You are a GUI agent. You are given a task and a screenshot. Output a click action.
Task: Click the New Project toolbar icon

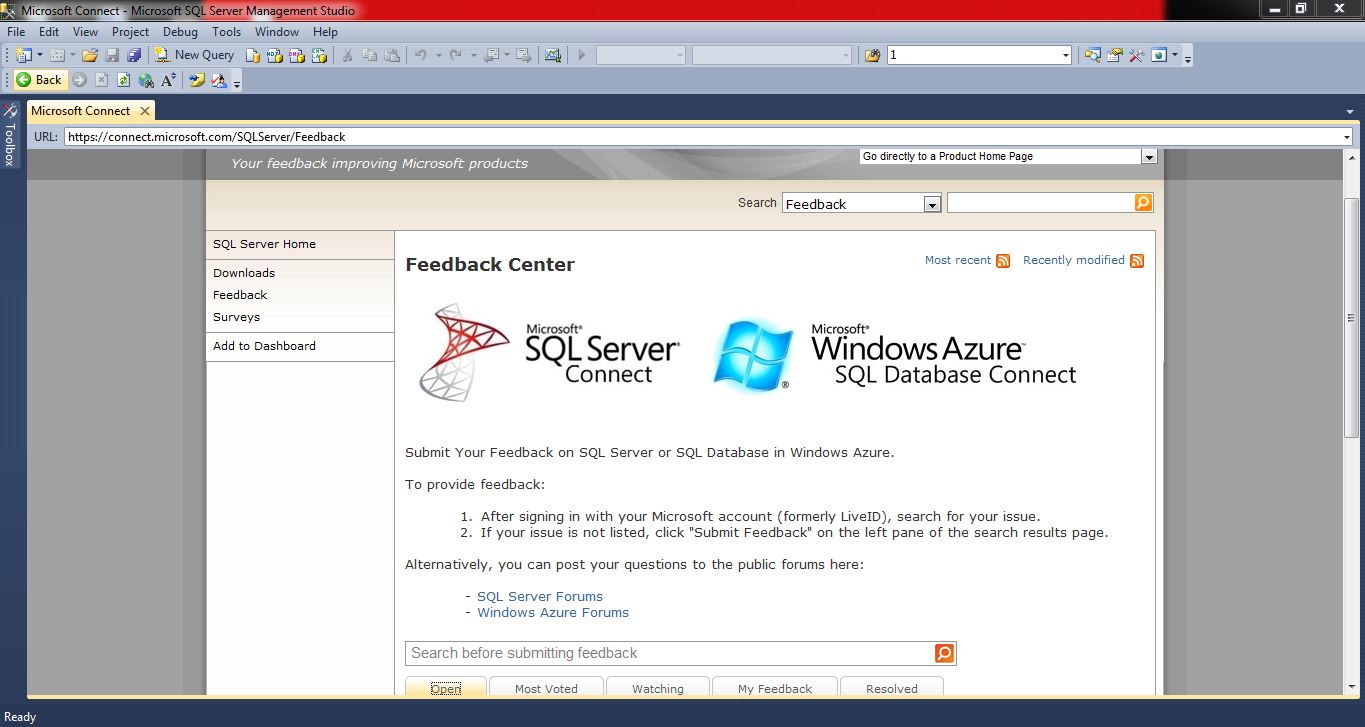point(24,55)
